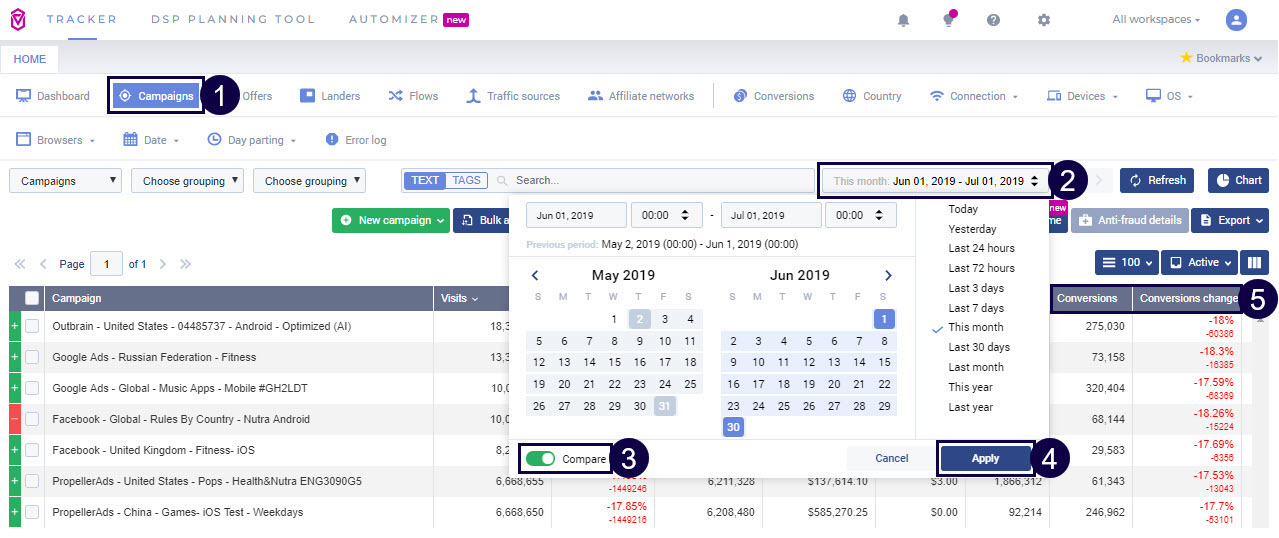Go to next month in calendar
The width and height of the screenshot is (1279, 538).
[888, 276]
